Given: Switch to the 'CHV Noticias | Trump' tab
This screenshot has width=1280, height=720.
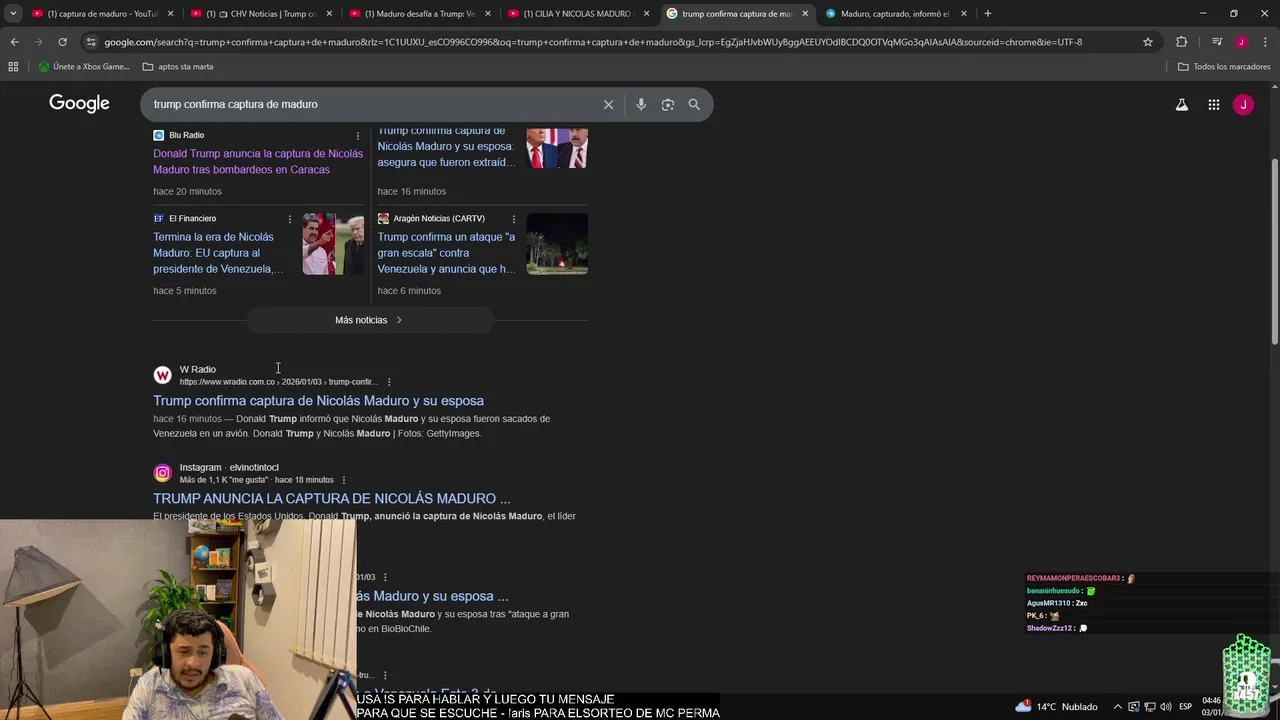Looking at the screenshot, I should (262, 13).
